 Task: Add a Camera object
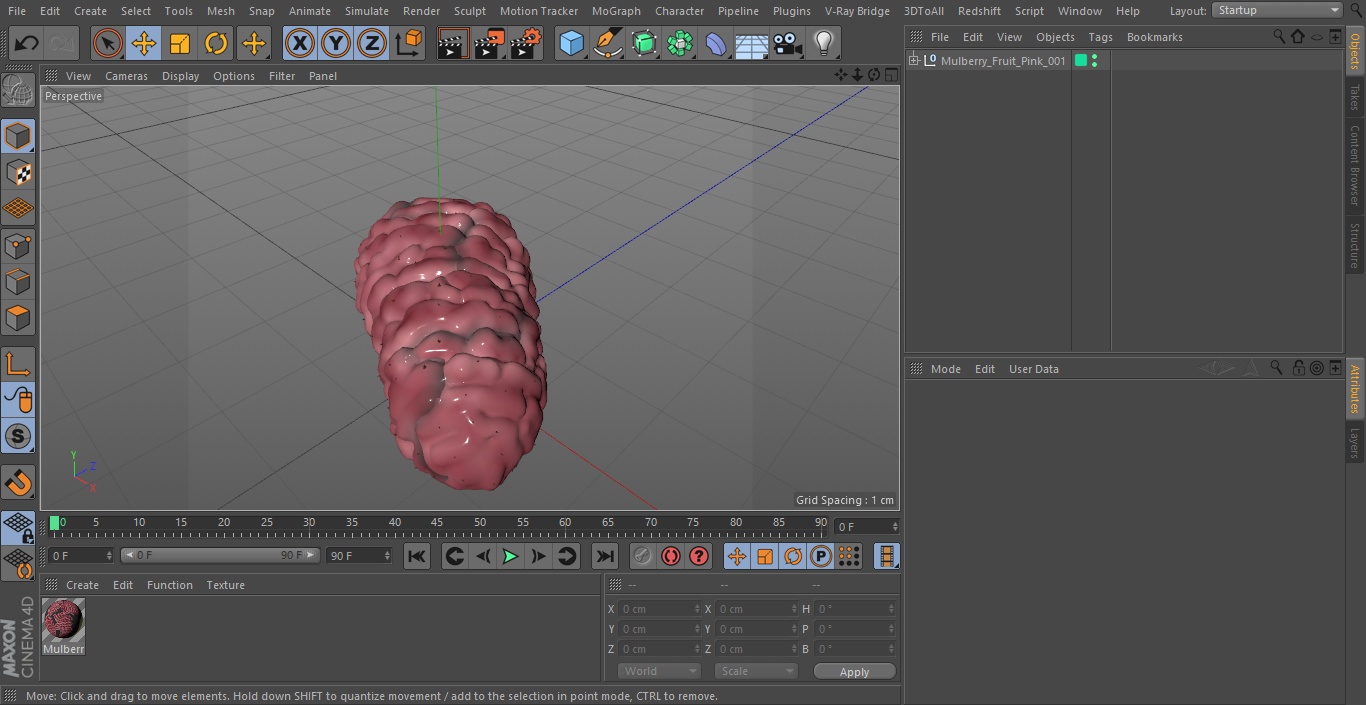788,43
